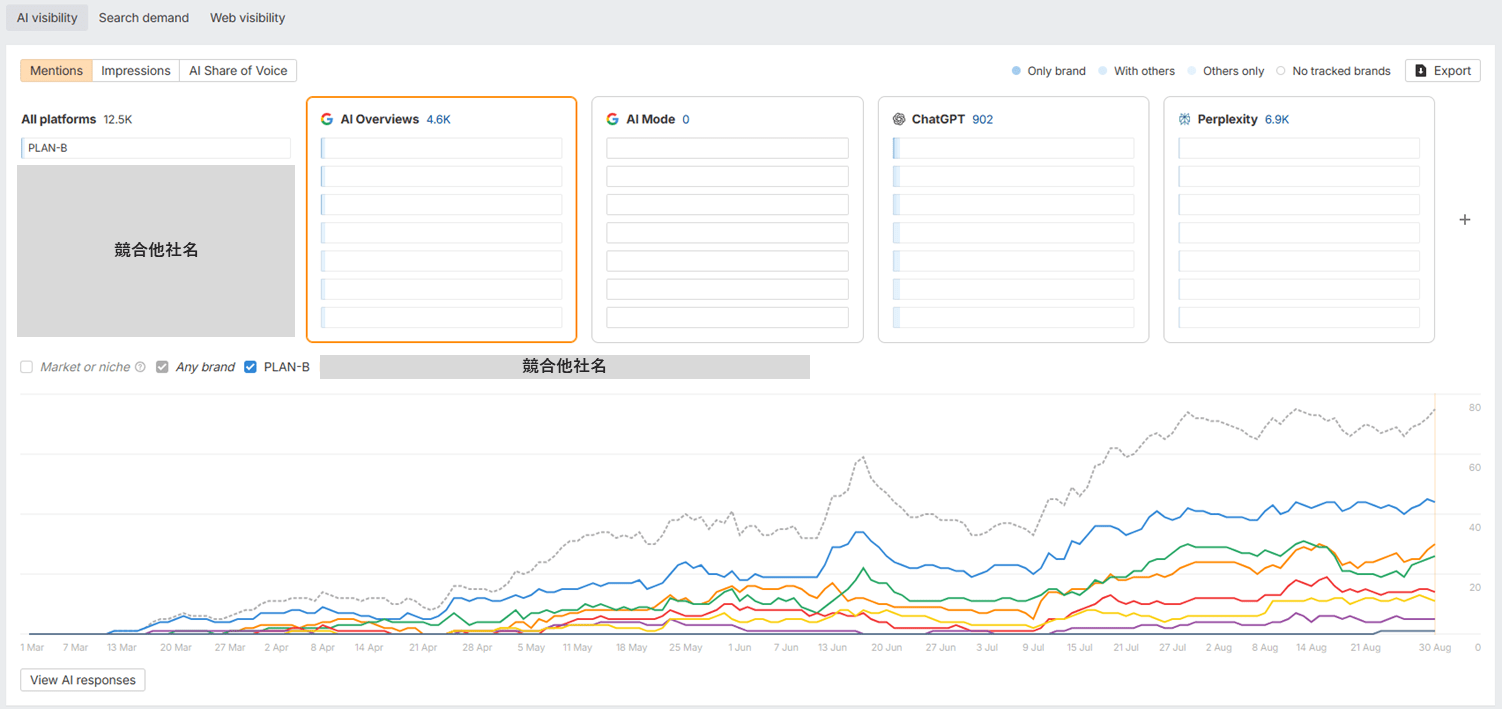Click the Export button
The width and height of the screenshot is (1502, 709).
pyautogui.click(x=1443, y=71)
